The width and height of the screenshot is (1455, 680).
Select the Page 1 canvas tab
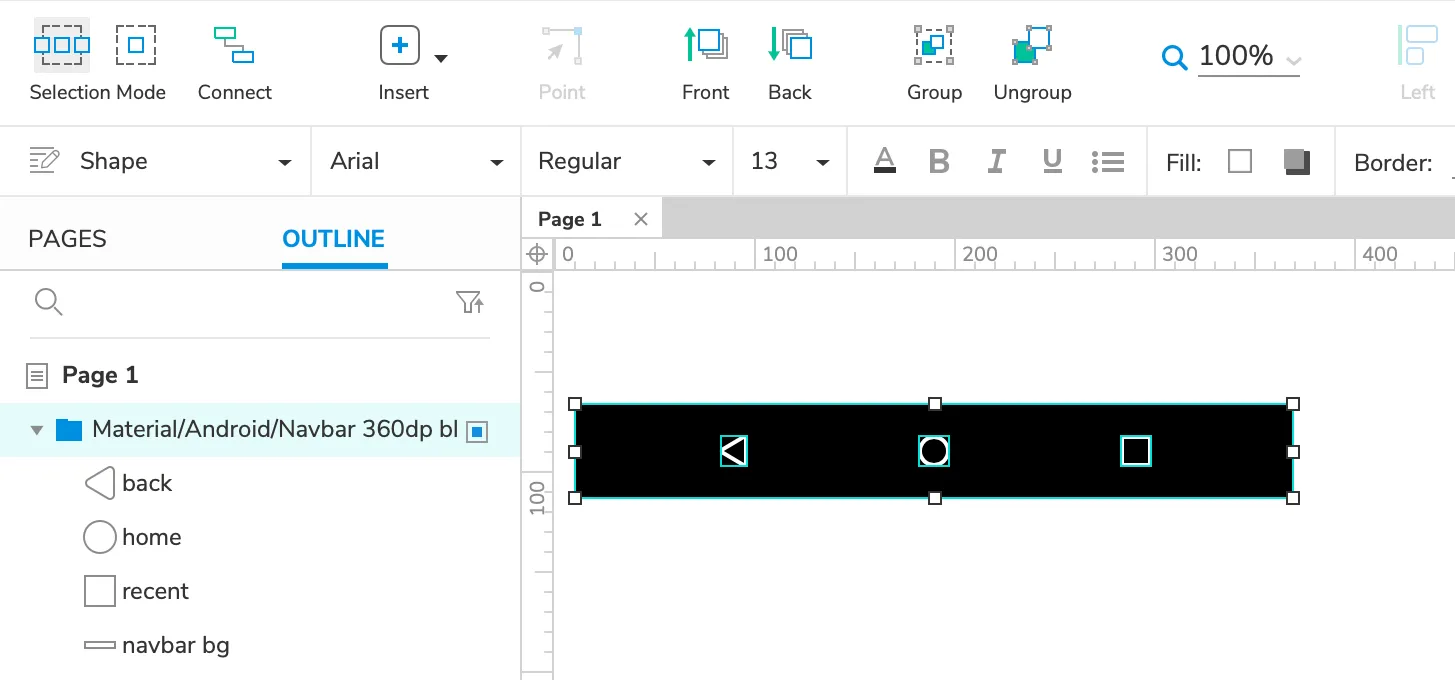pos(570,219)
